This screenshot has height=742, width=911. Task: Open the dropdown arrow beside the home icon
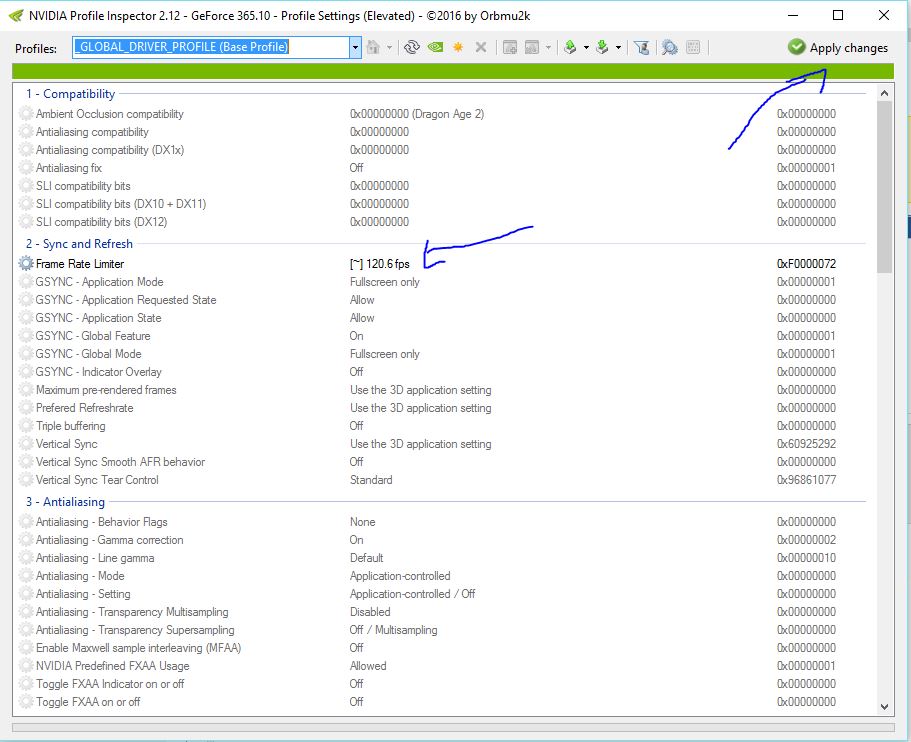[389, 48]
